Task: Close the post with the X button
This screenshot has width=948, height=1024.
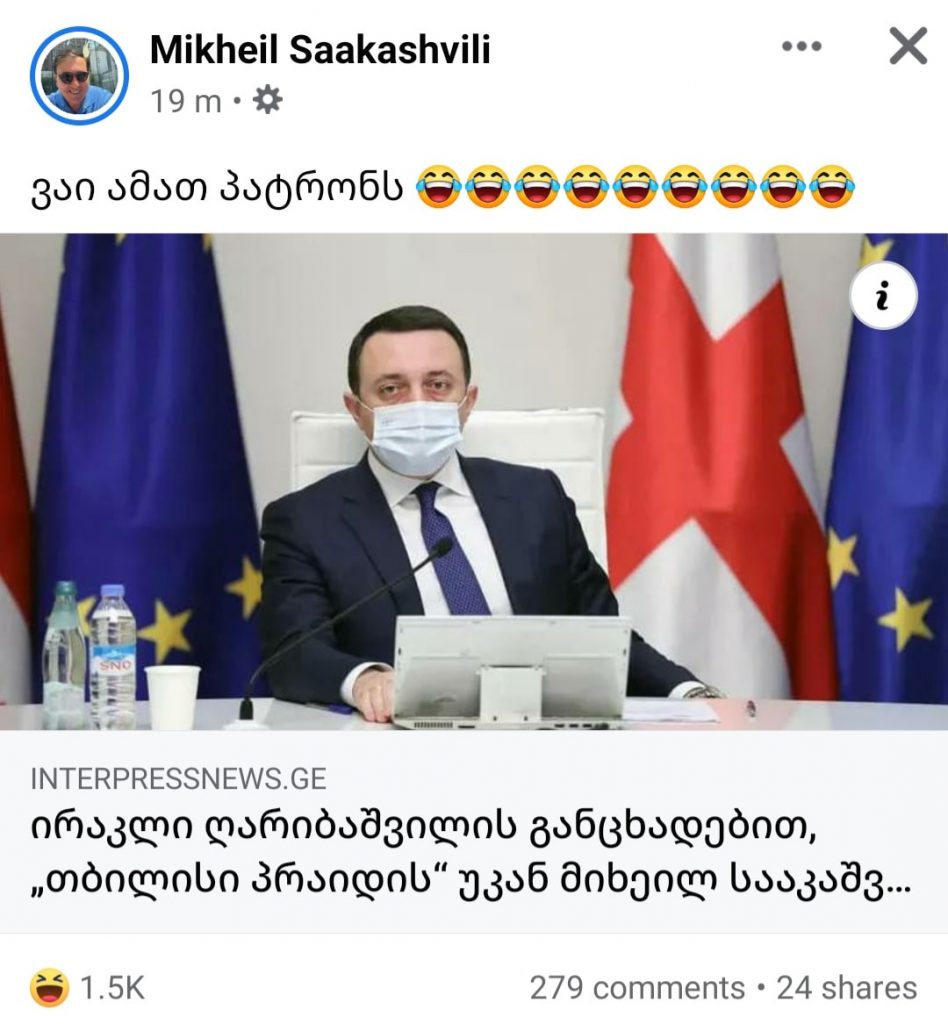Action: (x=908, y=46)
